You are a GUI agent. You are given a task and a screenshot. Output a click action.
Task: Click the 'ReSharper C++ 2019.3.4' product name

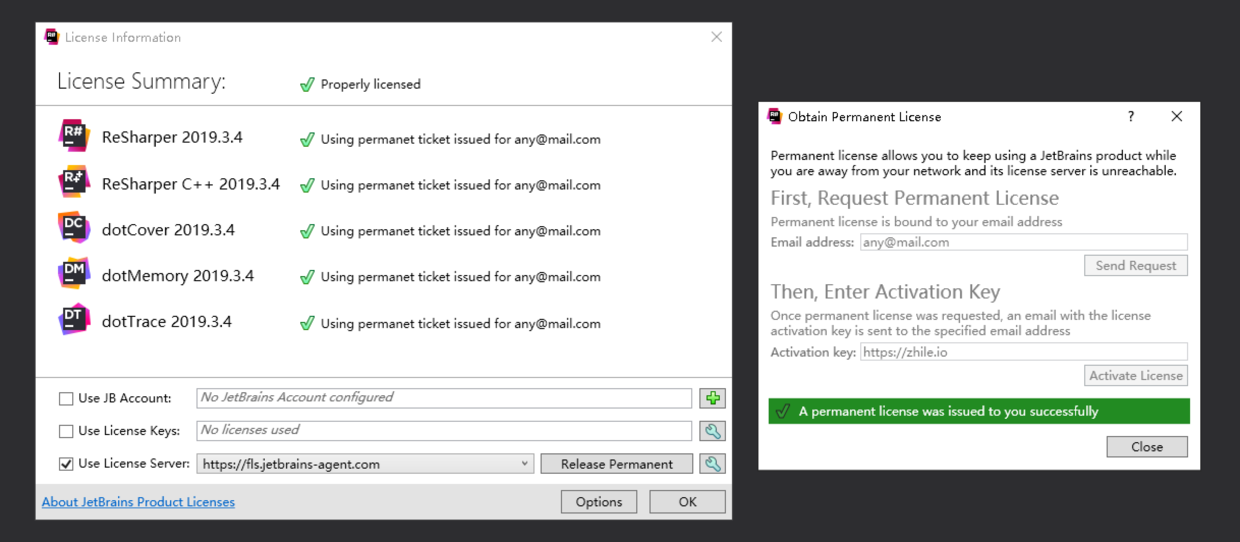coord(191,184)
